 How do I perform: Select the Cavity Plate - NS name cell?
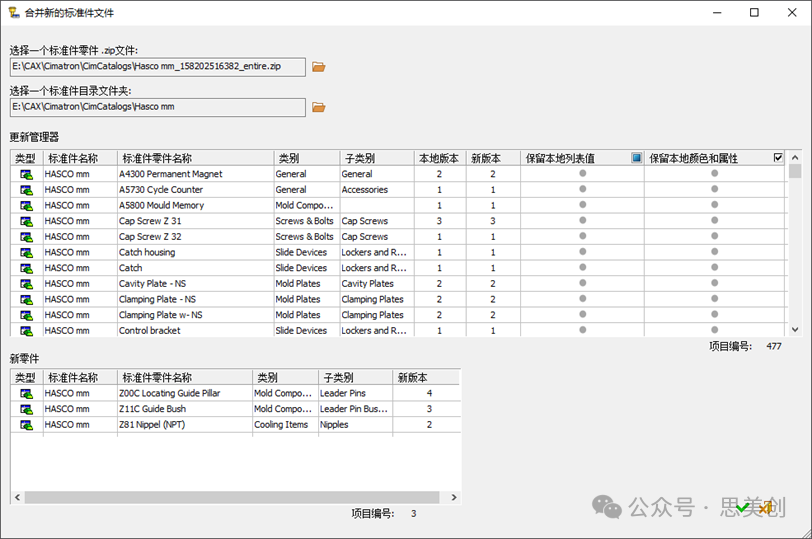point(196,283)
